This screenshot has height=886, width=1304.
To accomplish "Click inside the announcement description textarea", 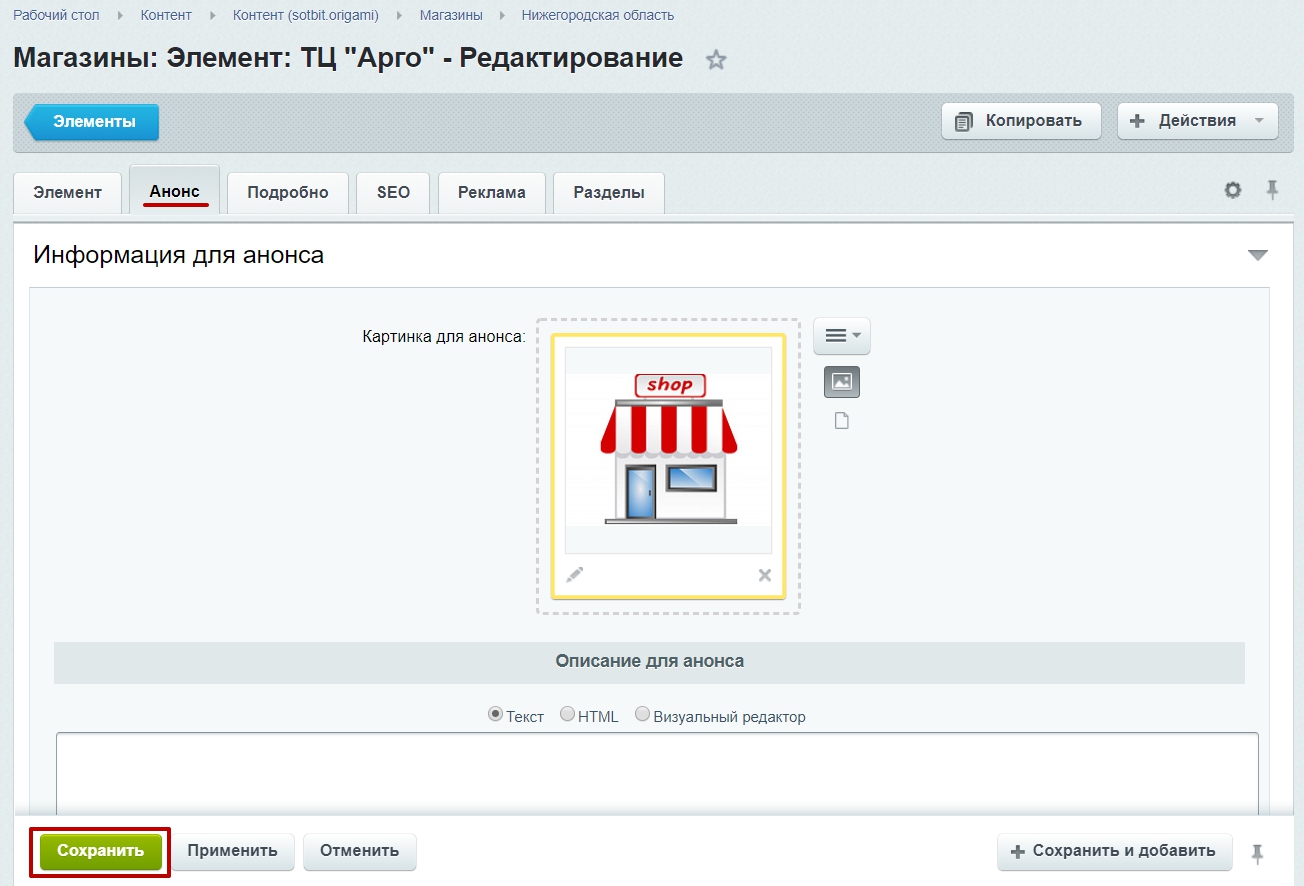I will (x=657, y=774).
